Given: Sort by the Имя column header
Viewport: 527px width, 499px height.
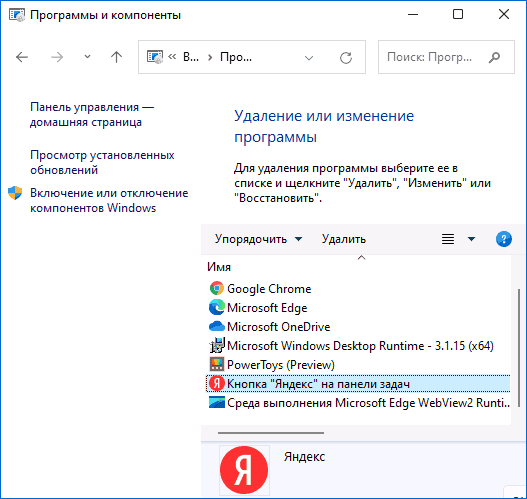Looking at the screenshot, I should click(x=219, y=267).
